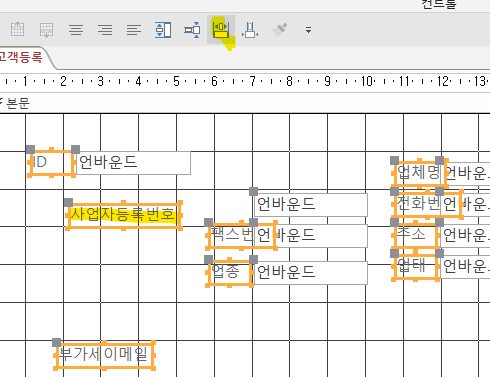Open the Customize Quick Access Toolbar dropdown
The width and height of the screenshot is (490, 377).
click(x=308, y=30)
